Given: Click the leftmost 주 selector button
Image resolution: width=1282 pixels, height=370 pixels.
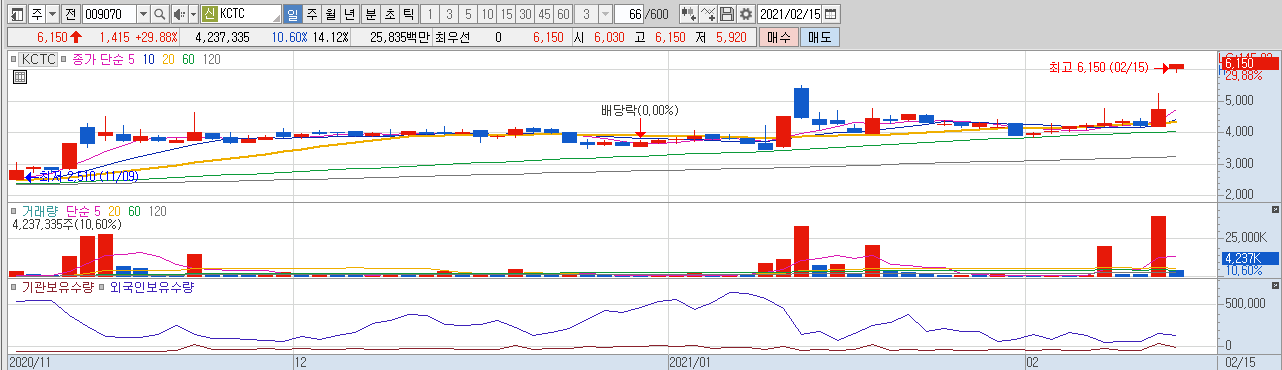Looking at the screenshot, I should (x=36, y=14).
